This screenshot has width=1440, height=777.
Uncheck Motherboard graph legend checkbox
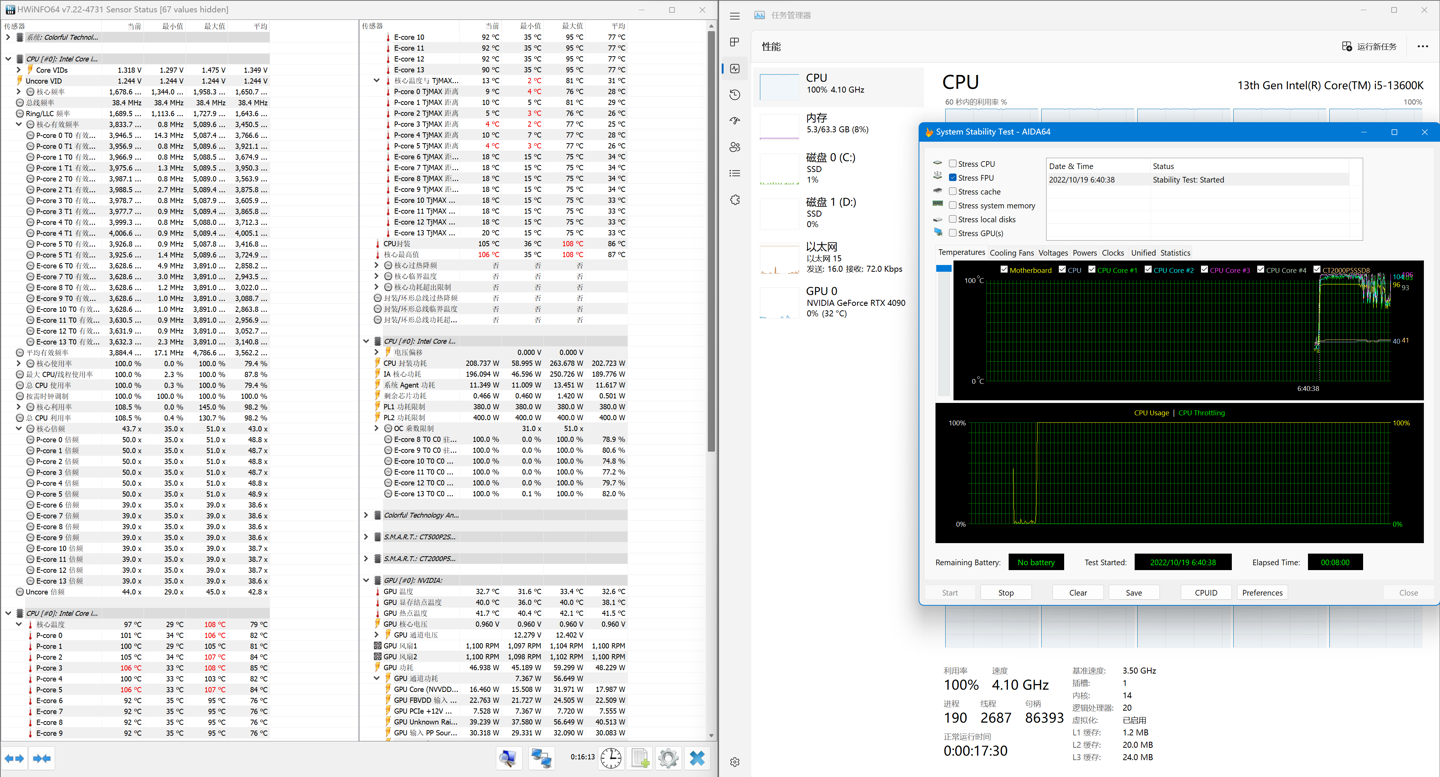click(x=1004, y=269)
